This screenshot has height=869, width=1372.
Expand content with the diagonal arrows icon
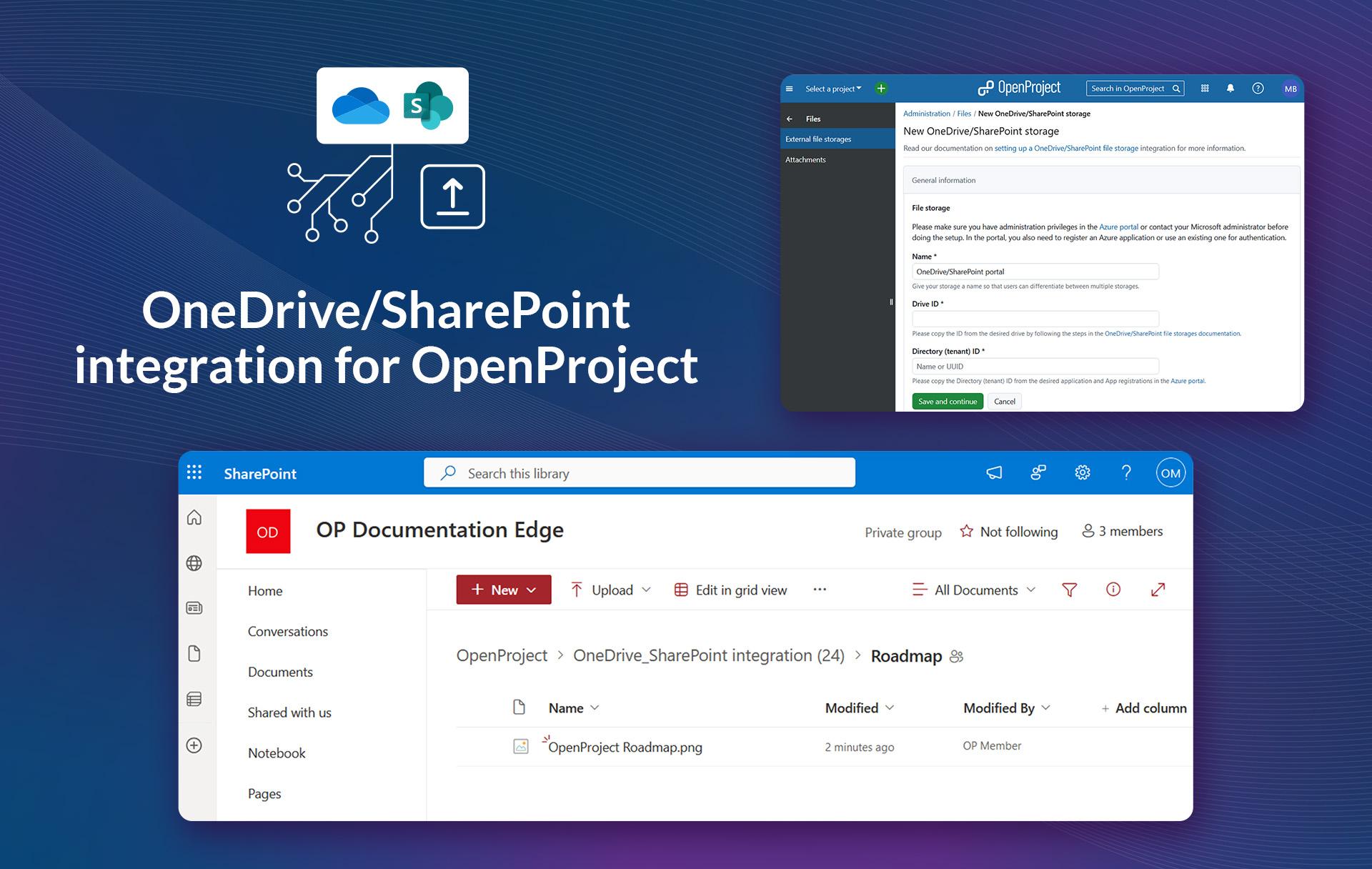pyautogui.click(x=1158, y=590)
